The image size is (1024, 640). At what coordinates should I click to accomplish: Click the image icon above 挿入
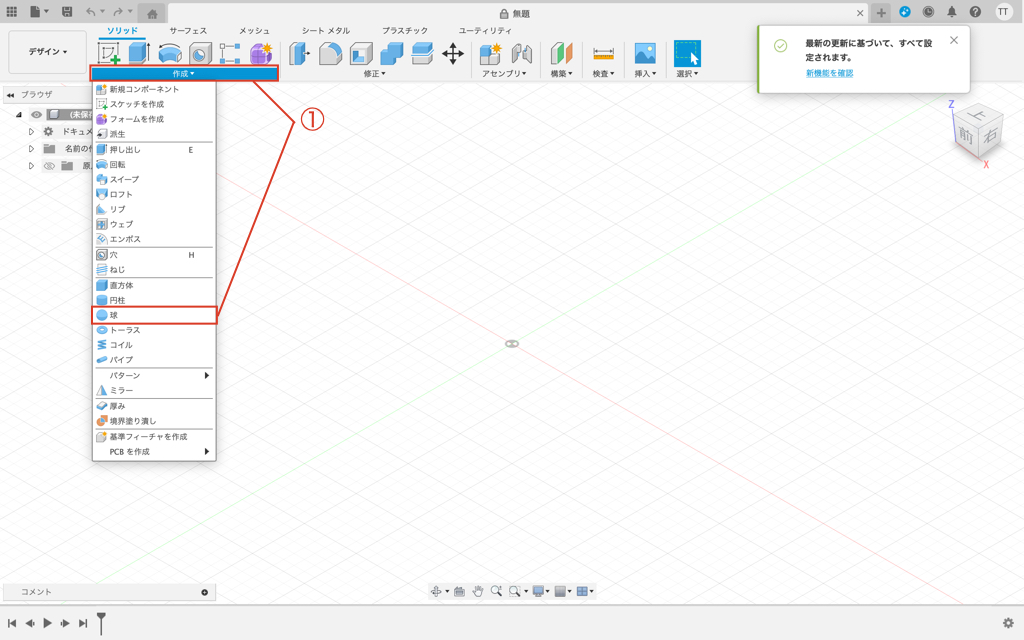(x=645, y=54)
